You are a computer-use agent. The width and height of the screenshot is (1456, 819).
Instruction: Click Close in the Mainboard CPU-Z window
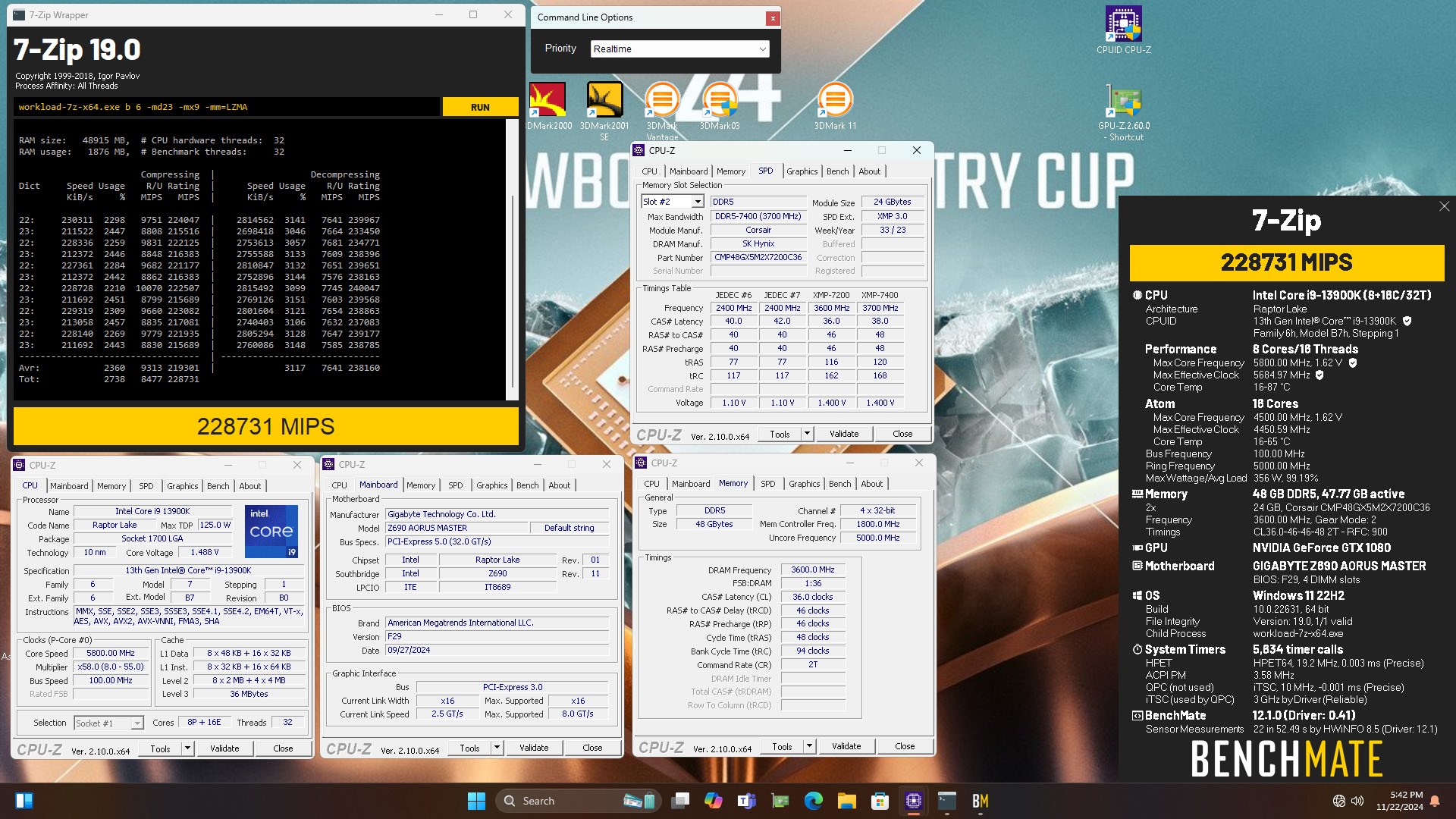592,748
